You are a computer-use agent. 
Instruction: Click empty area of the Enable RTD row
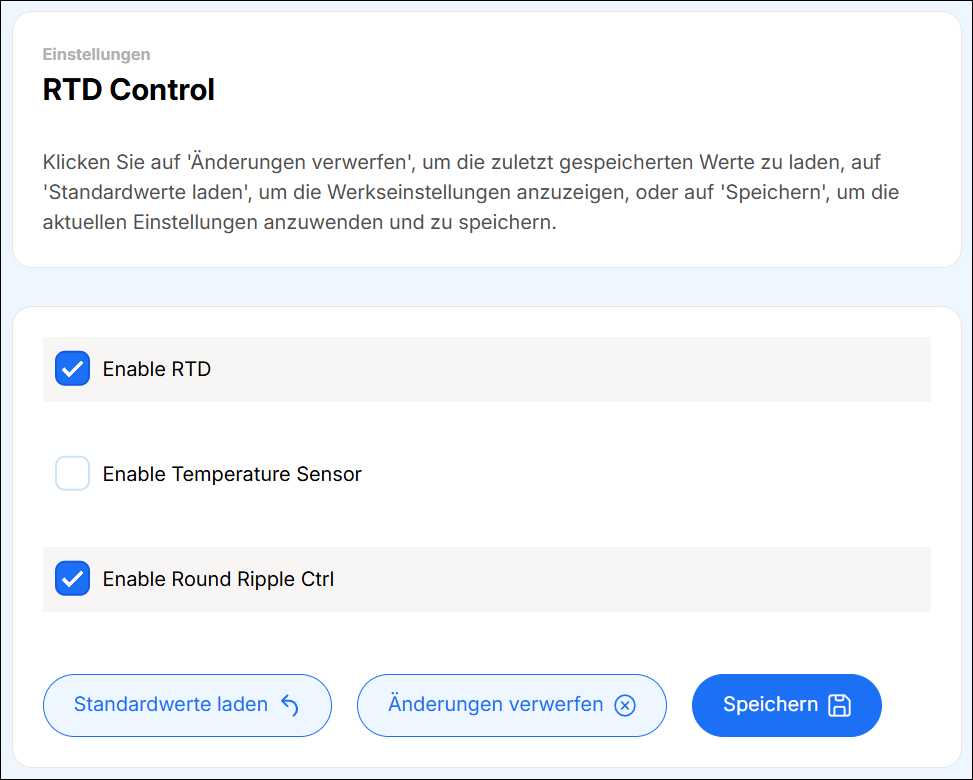point(600,369)
